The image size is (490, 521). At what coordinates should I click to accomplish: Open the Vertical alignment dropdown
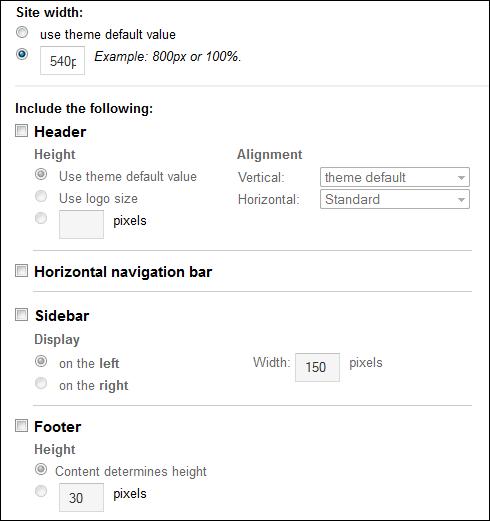[x=395, y=177]
